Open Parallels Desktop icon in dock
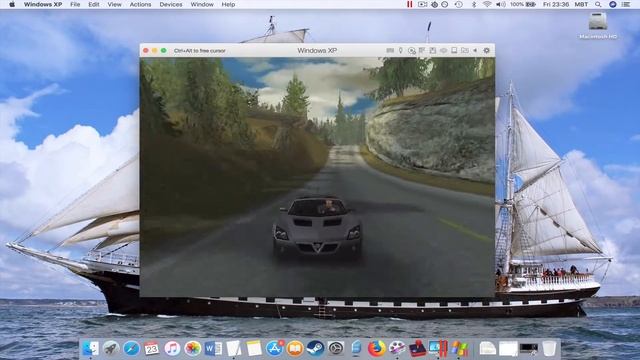 coord(438,349)
